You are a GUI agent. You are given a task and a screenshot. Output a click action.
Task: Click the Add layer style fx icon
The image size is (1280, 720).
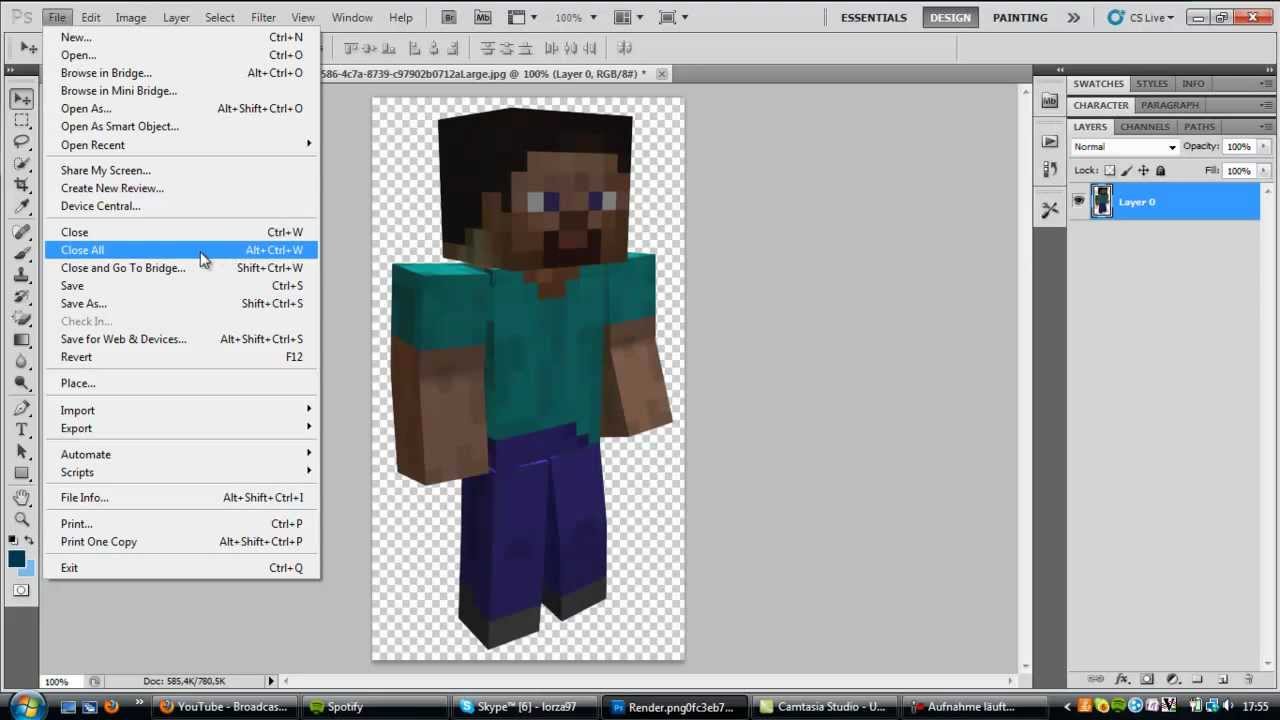tap(1122, 679)
